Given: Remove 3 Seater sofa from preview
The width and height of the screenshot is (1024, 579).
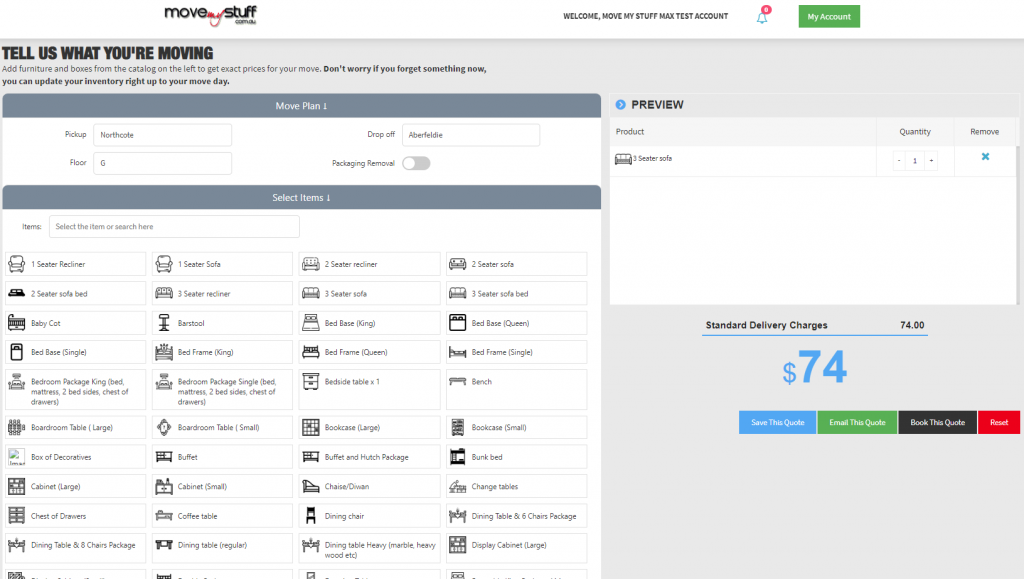Looking at the screenshot, I should click(x=985, y=157).
